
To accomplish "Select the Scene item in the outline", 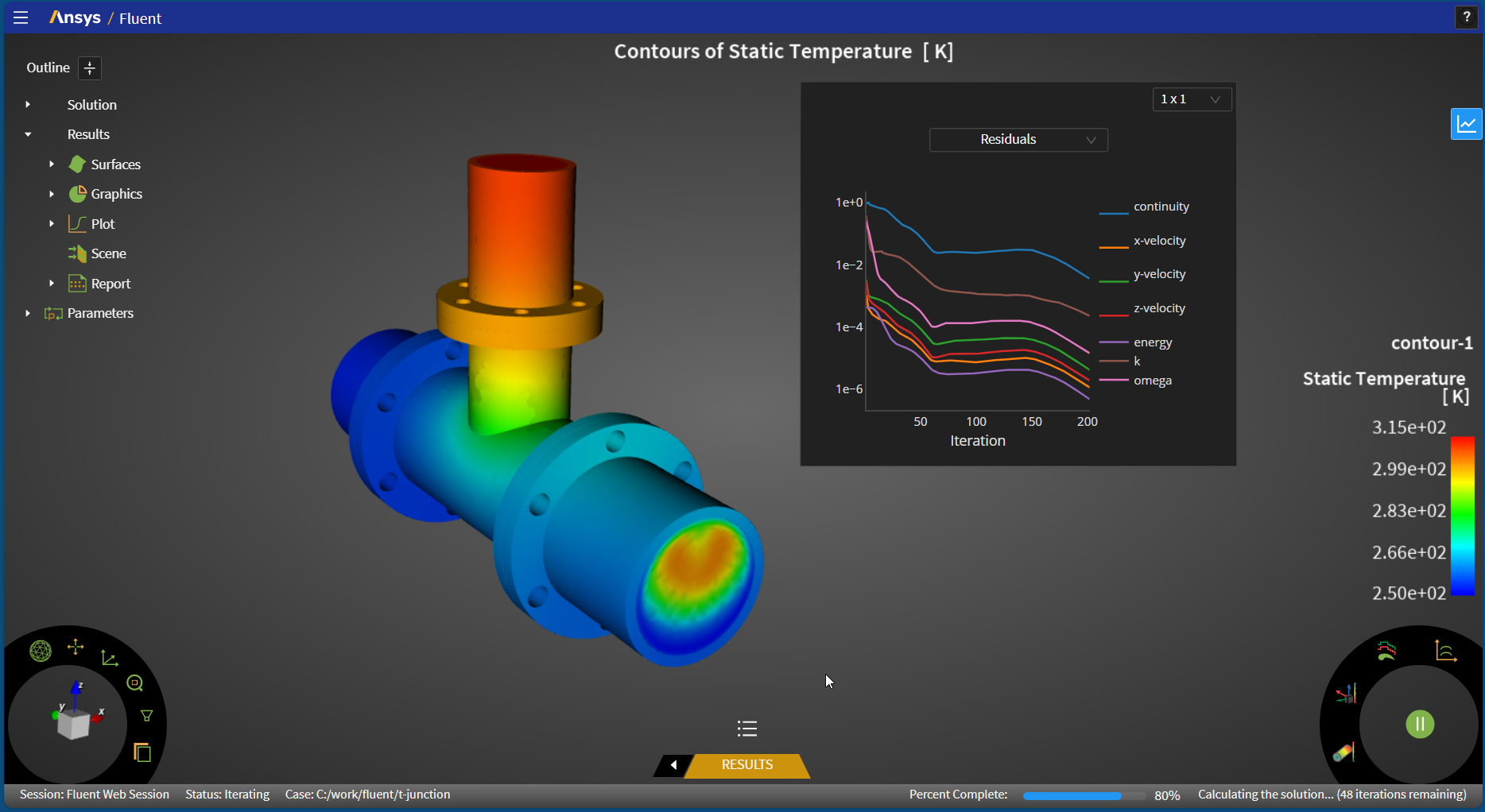I will tap(108, 253).
